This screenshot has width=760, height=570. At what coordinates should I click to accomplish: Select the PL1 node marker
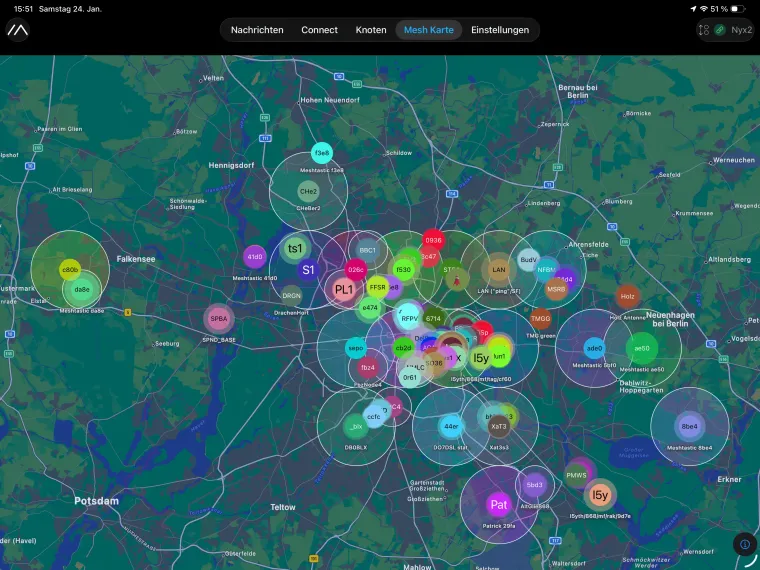pos(343,290)
